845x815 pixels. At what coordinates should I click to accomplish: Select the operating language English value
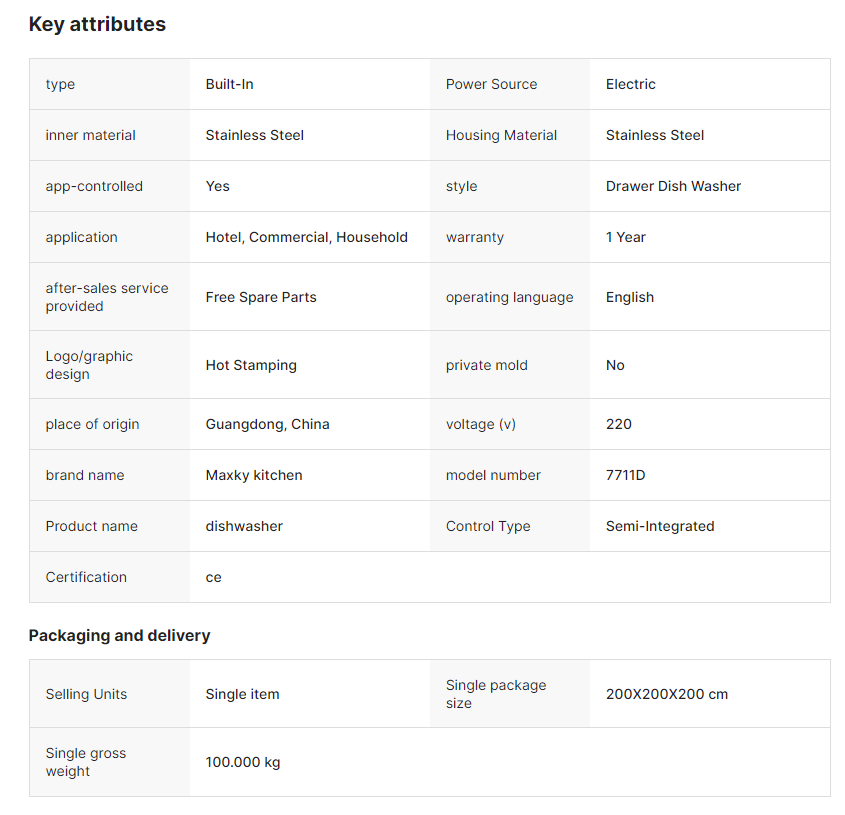629,297
